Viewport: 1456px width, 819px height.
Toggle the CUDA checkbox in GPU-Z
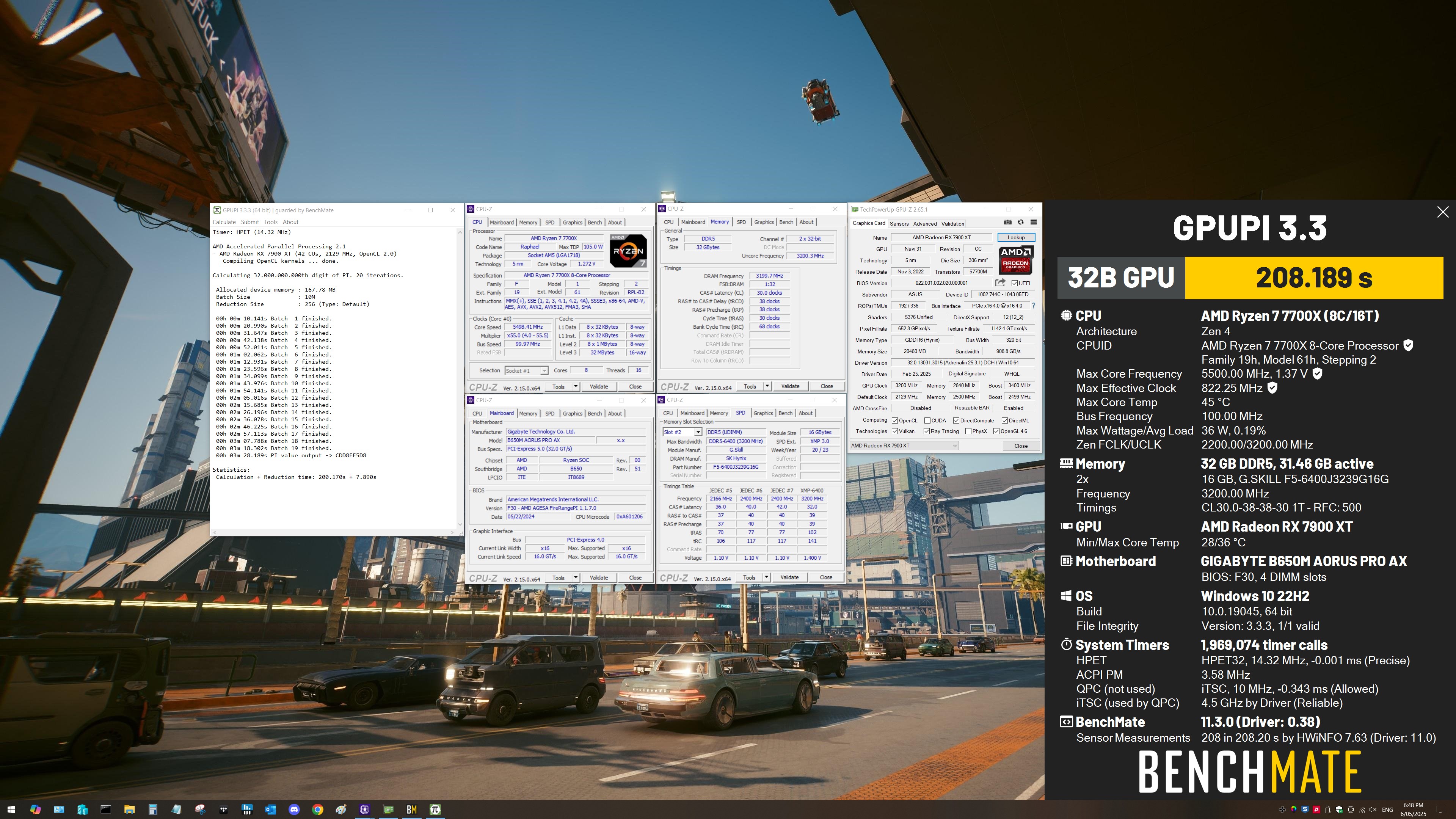(x=927, y=420)
